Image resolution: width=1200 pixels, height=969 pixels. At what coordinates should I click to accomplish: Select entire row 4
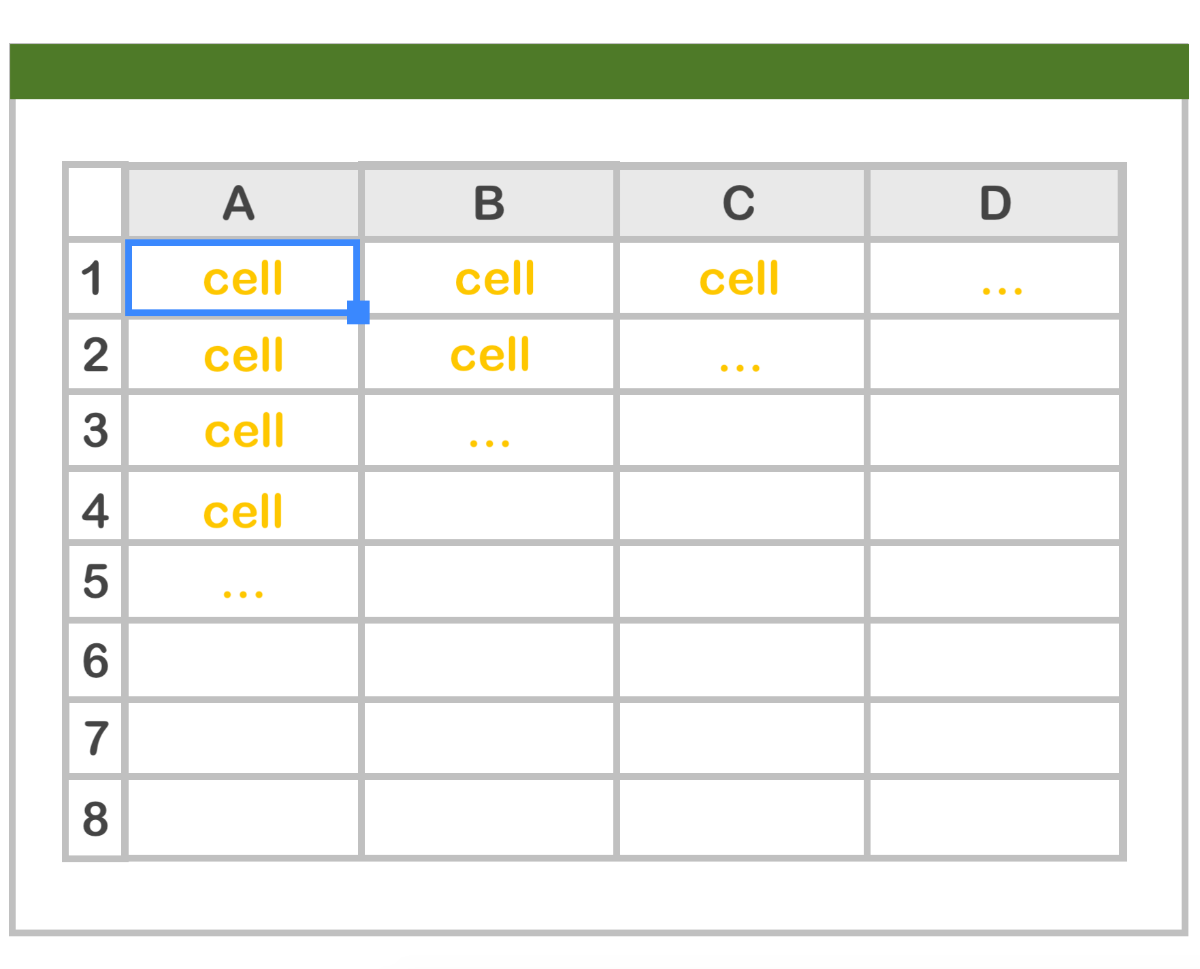(x=94, y=510)
